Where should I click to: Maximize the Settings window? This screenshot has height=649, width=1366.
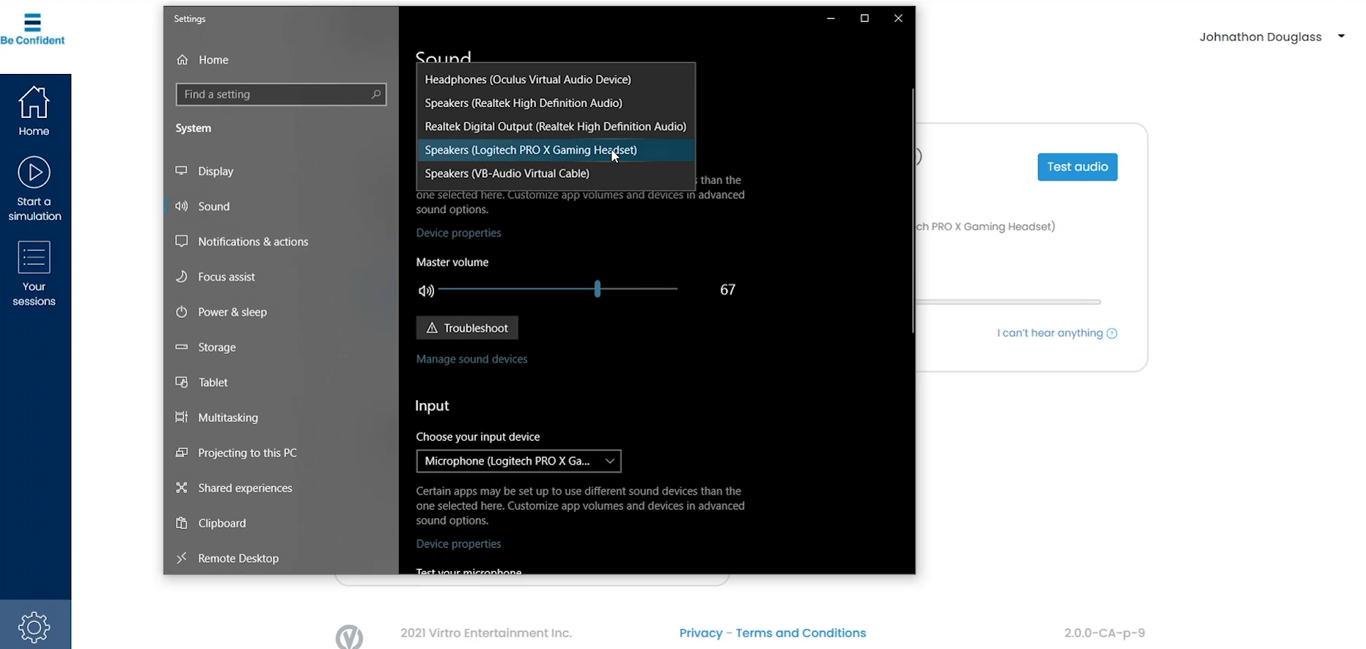click(864, 18)
